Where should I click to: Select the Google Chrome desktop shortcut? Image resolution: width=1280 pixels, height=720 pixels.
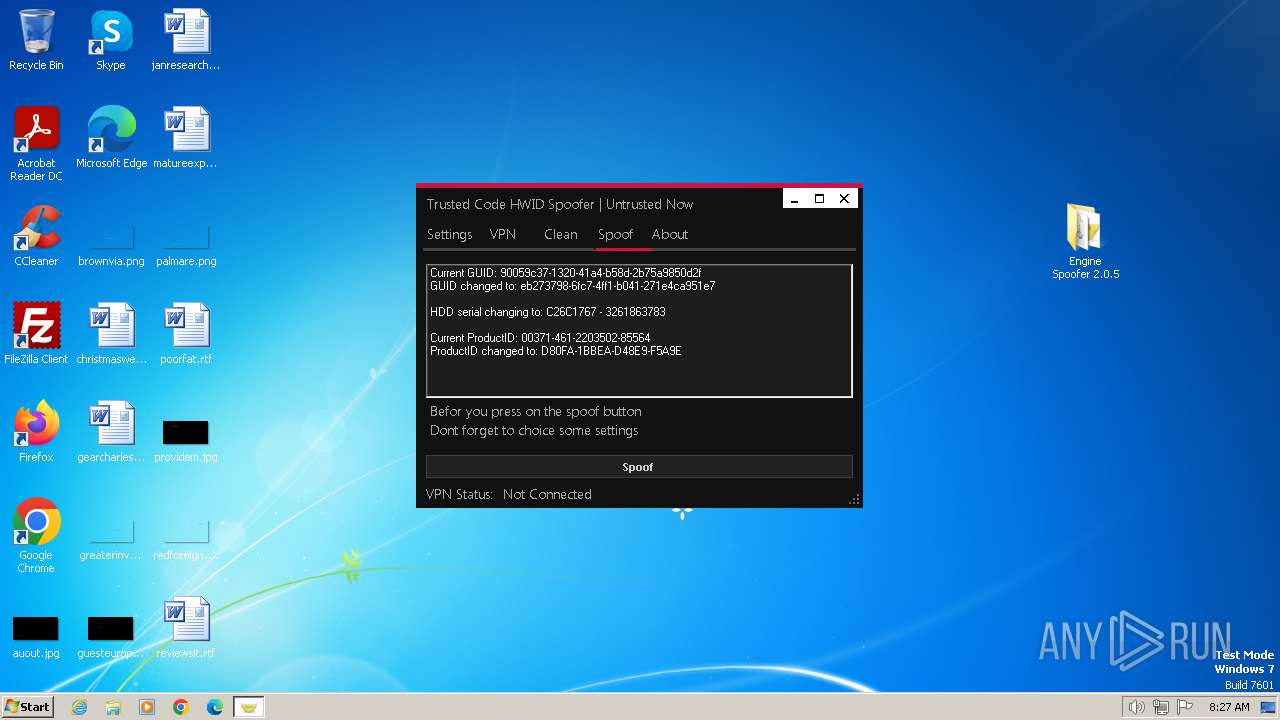click(36, 536)
